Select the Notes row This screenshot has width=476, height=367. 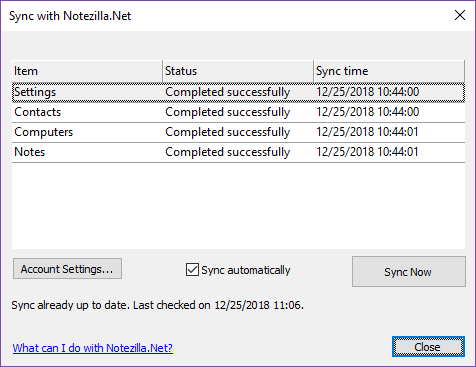pyautogui.click(x=238, y=152)
